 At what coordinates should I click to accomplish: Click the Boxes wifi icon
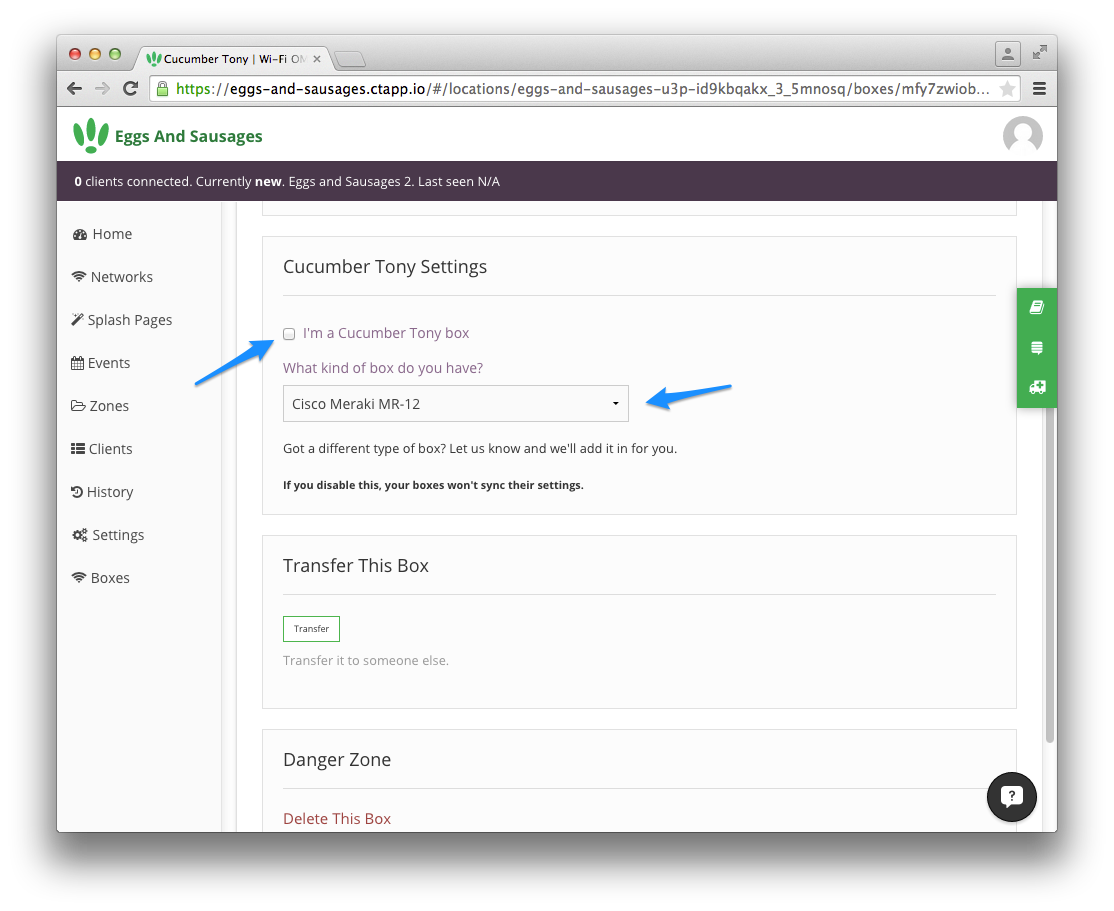click(79, 578)
